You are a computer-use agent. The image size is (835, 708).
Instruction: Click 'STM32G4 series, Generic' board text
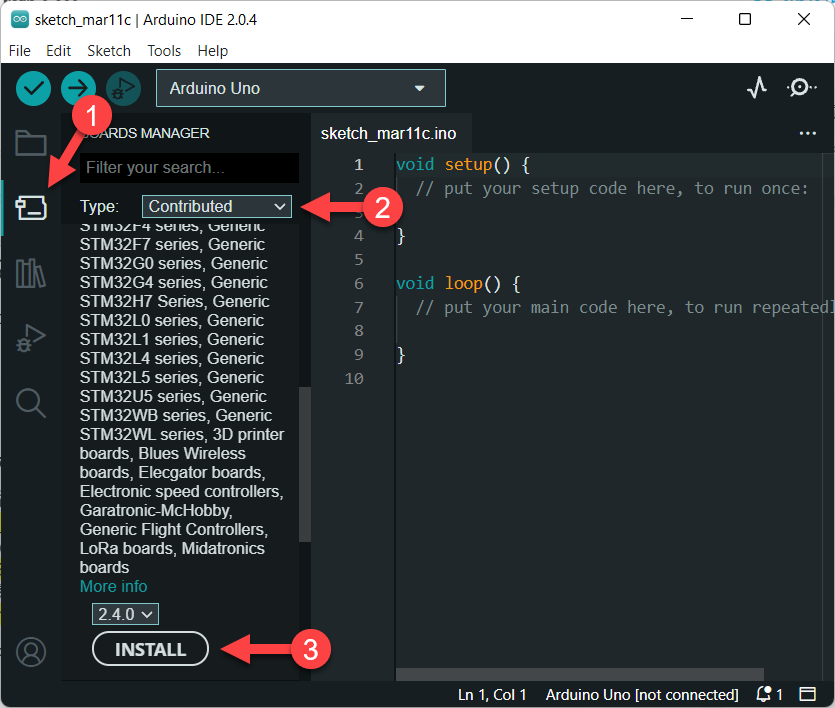point(174,282)
